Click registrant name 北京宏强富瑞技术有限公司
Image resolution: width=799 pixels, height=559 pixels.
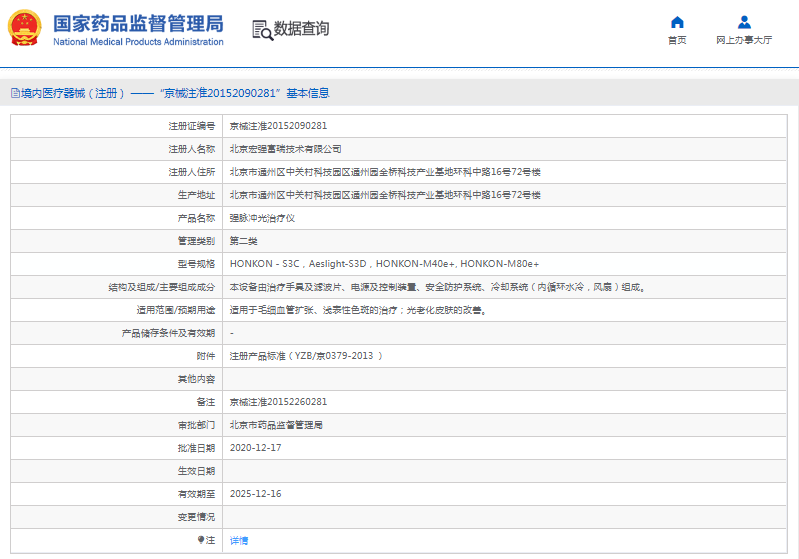point(285,149)
